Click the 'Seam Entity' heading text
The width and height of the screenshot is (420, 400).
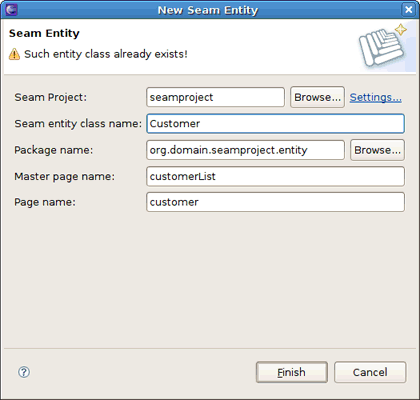[x=44, y=33]
